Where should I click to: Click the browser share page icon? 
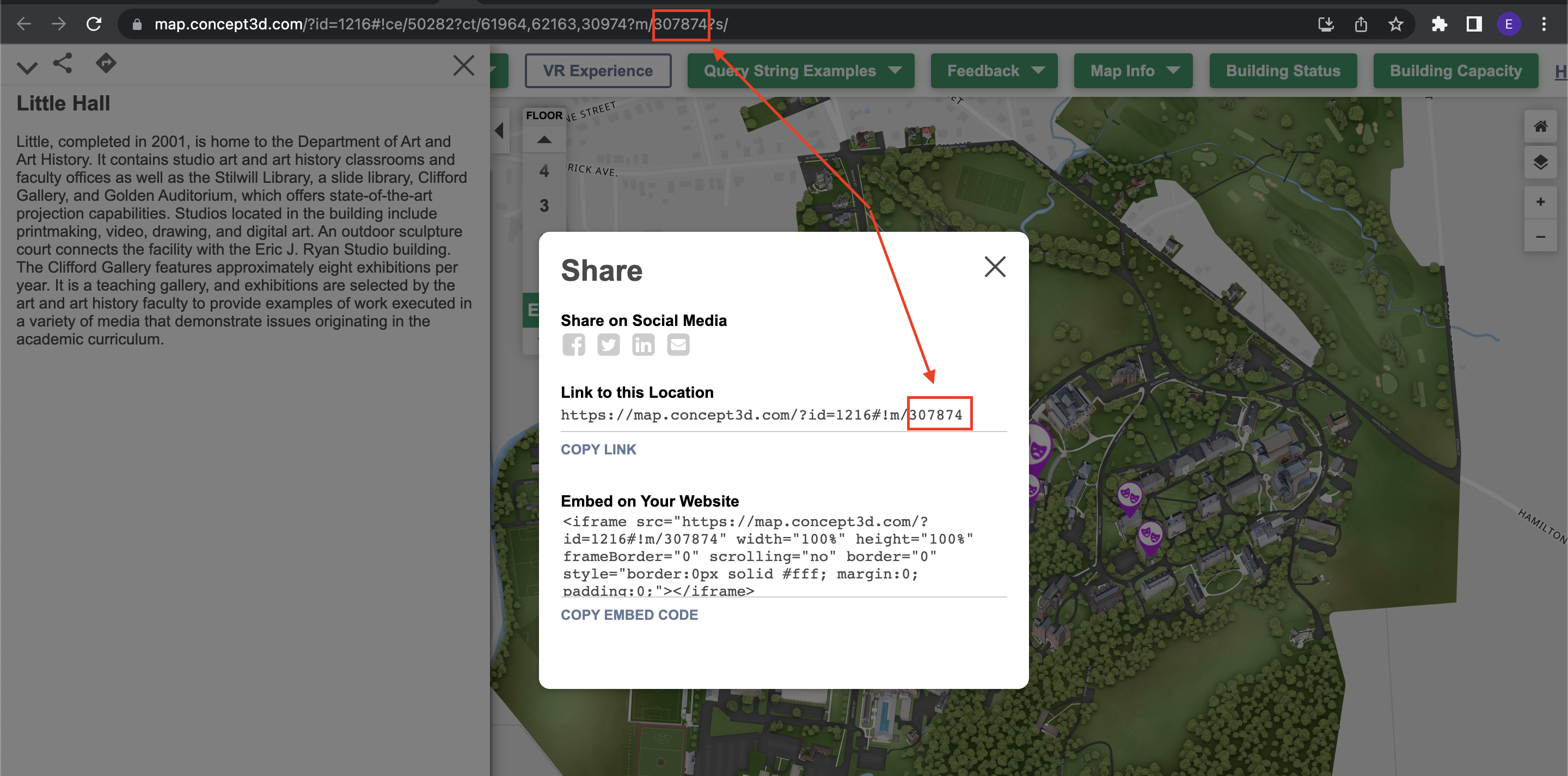click(1361, 24)
